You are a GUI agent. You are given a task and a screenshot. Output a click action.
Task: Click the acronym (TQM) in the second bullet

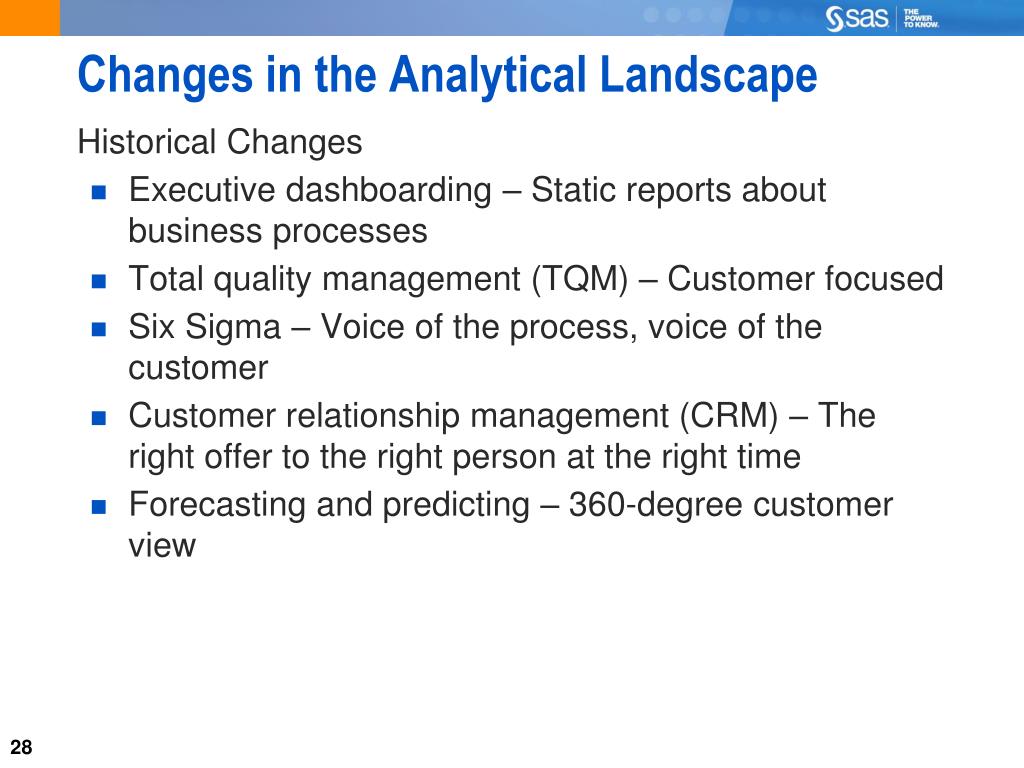(x=580, y=280)
